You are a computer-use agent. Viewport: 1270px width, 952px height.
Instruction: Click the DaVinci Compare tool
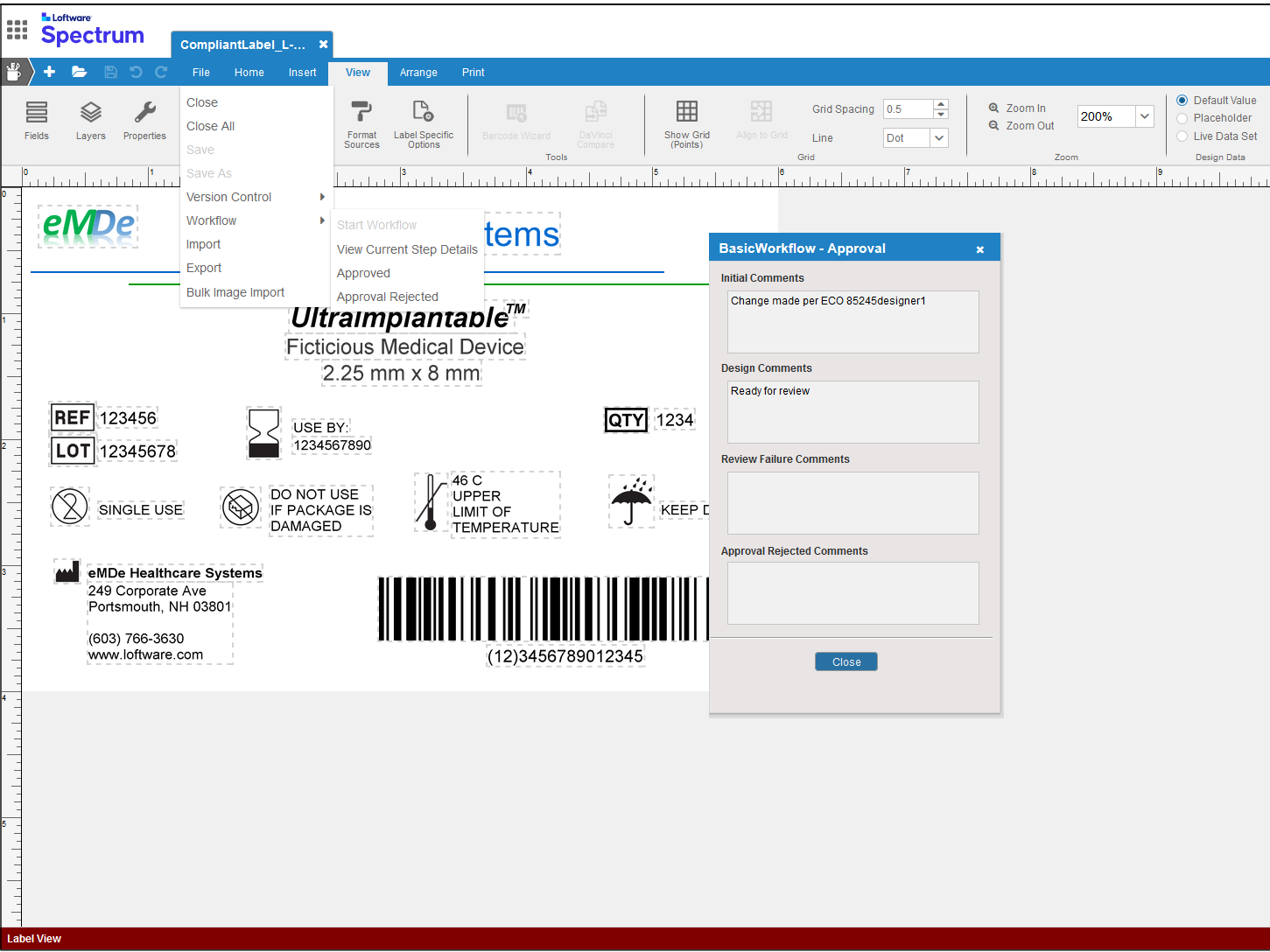click(595, 123)
